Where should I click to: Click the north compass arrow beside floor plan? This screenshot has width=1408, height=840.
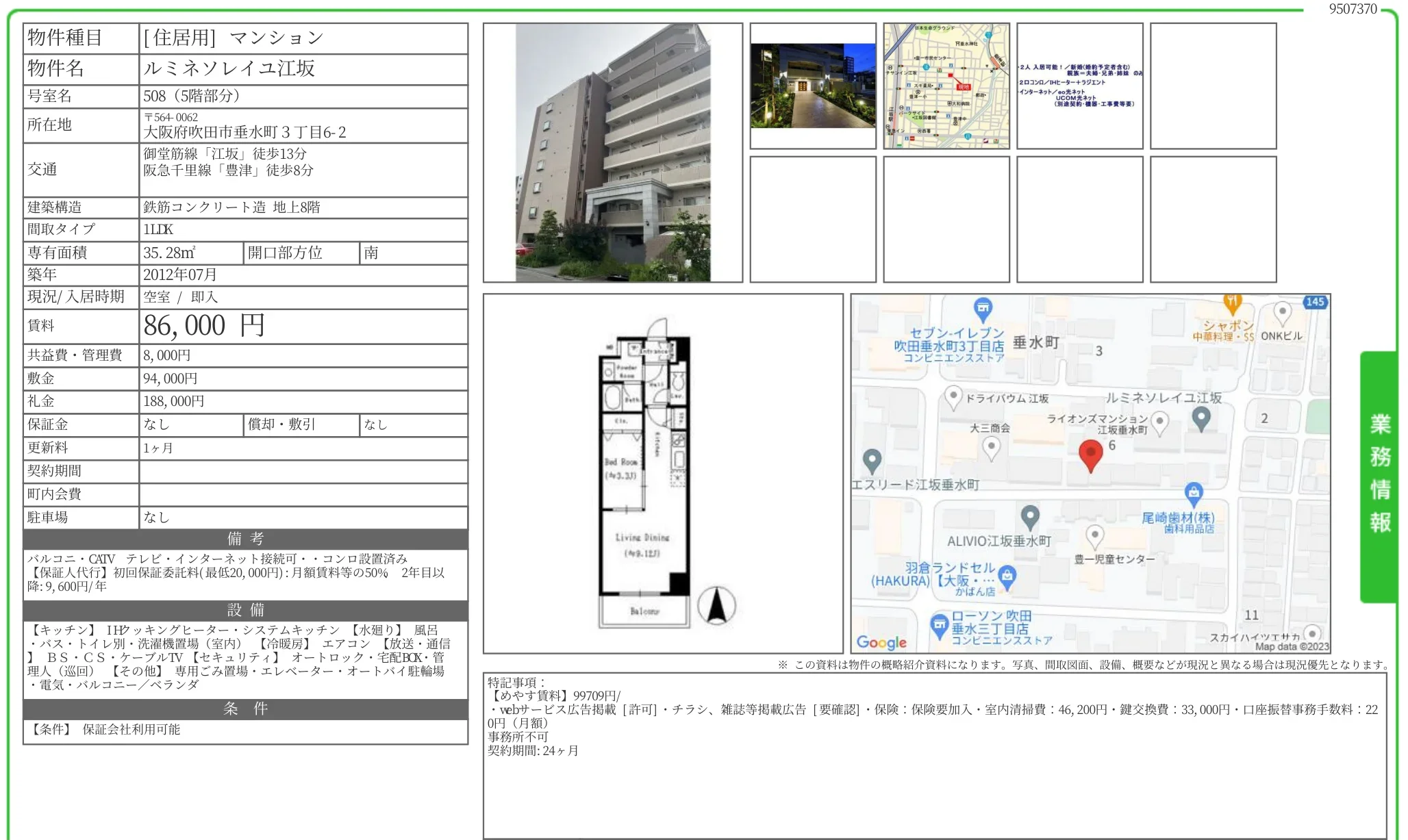point(716,606)
